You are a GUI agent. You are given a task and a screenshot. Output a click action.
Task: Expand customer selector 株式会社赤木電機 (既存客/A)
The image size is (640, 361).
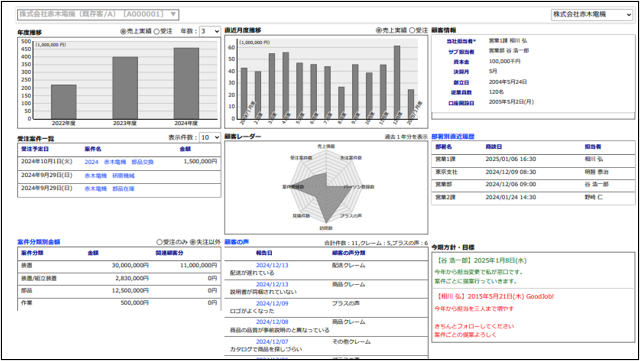pos(98,14)
